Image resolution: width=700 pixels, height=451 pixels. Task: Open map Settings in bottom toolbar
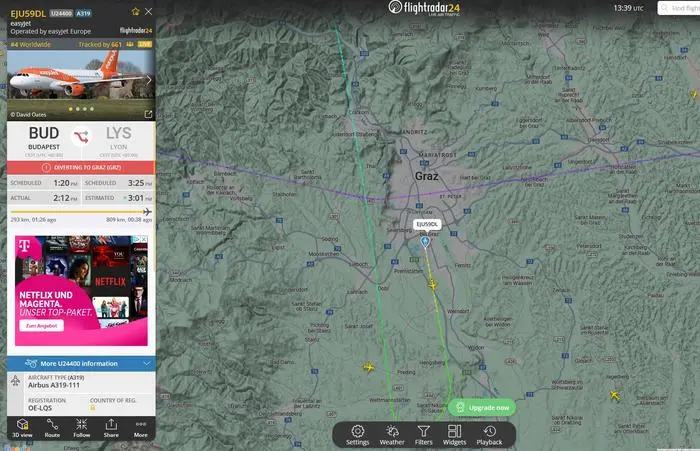coord(357,434)
